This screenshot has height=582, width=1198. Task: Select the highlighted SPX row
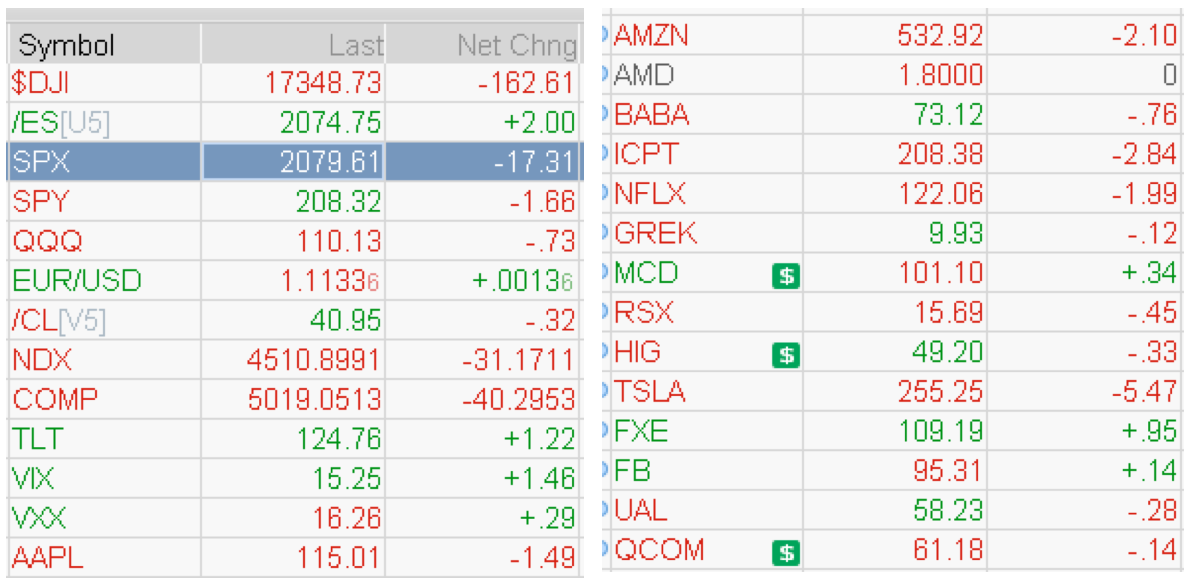[x=295, y=162]
